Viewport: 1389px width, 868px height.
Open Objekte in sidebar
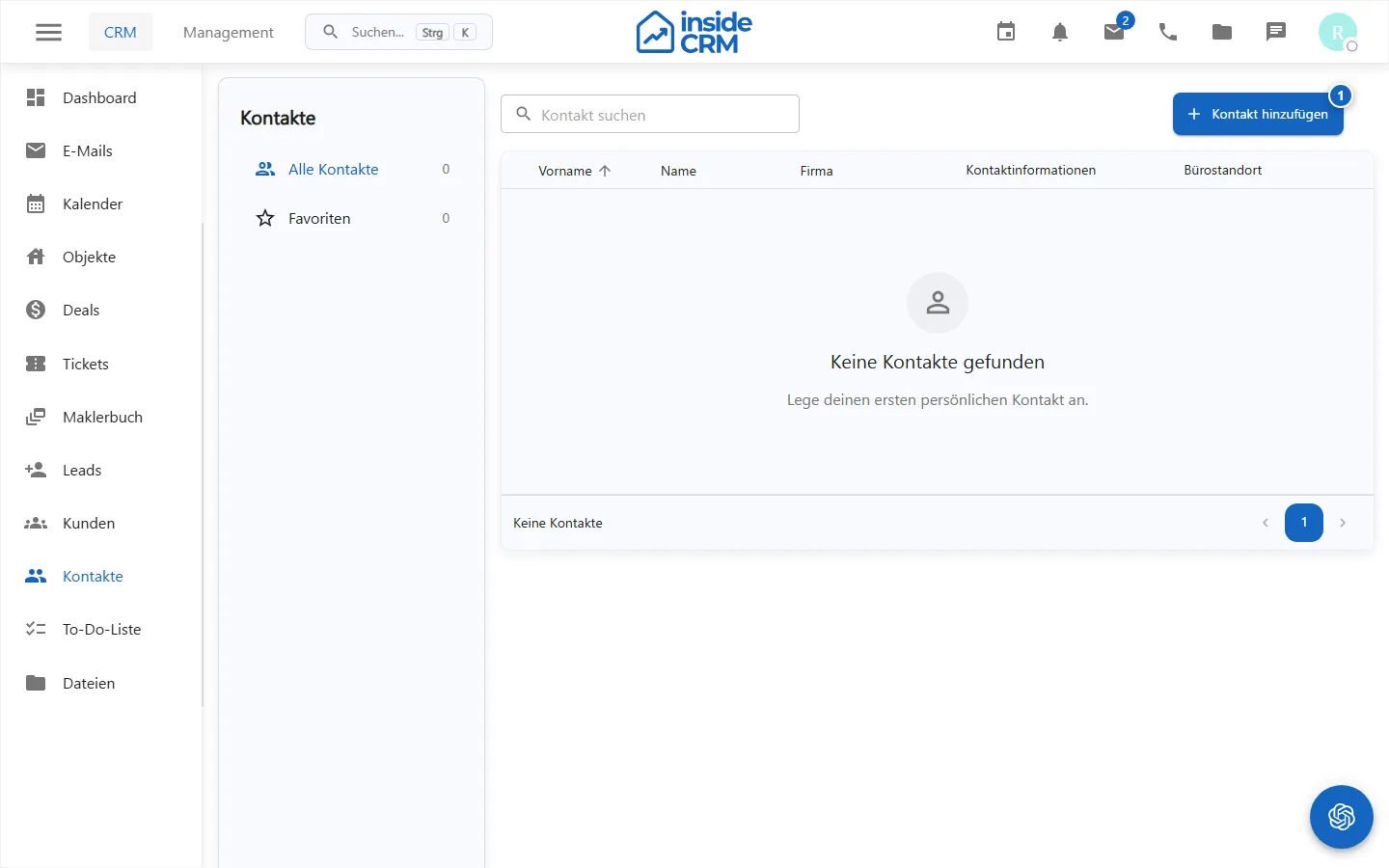(x=100, y=257)
